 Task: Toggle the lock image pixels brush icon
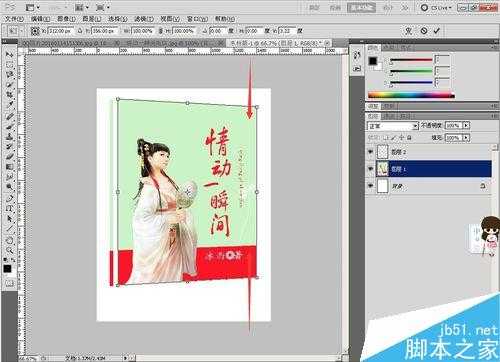(x=394, y=137)
